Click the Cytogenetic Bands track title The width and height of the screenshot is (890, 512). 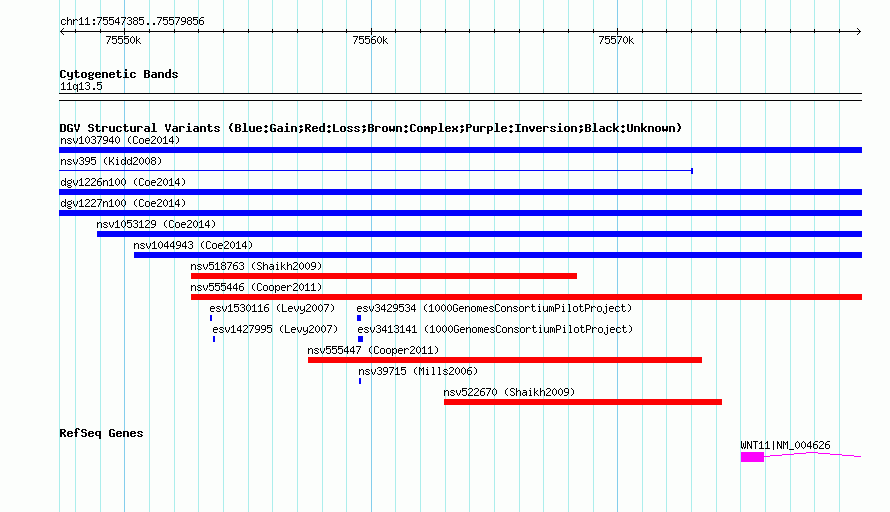pyautogui.click(x=119, y=74)
